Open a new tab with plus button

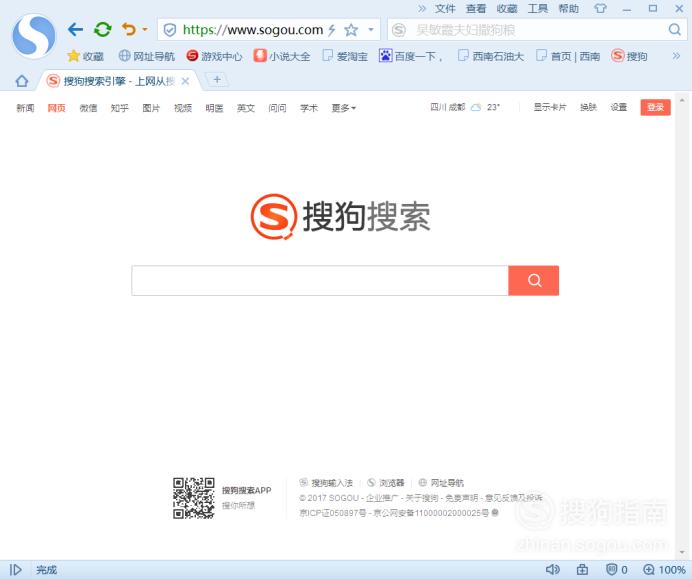(217, 79)
